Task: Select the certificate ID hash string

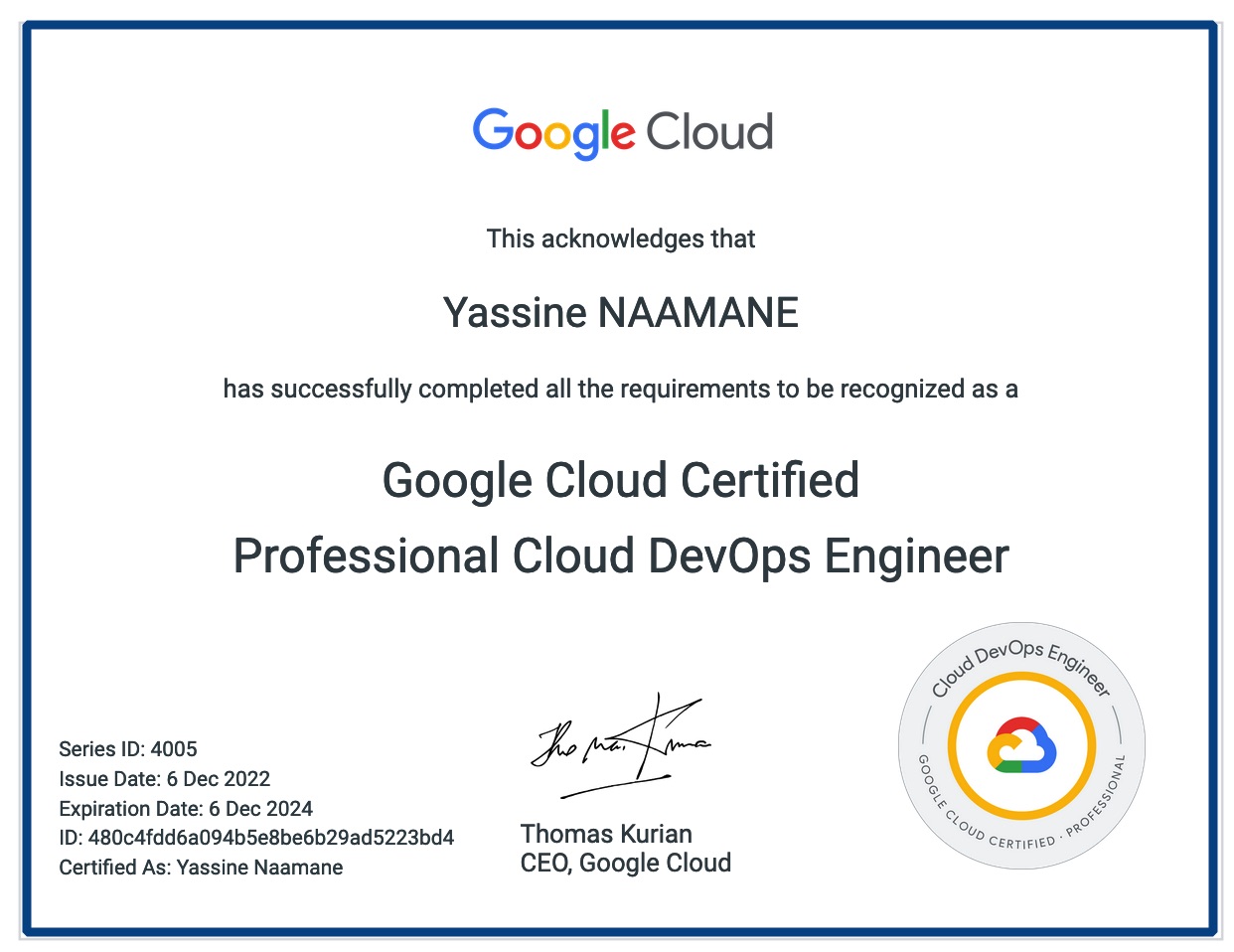Action: [270, 838]
